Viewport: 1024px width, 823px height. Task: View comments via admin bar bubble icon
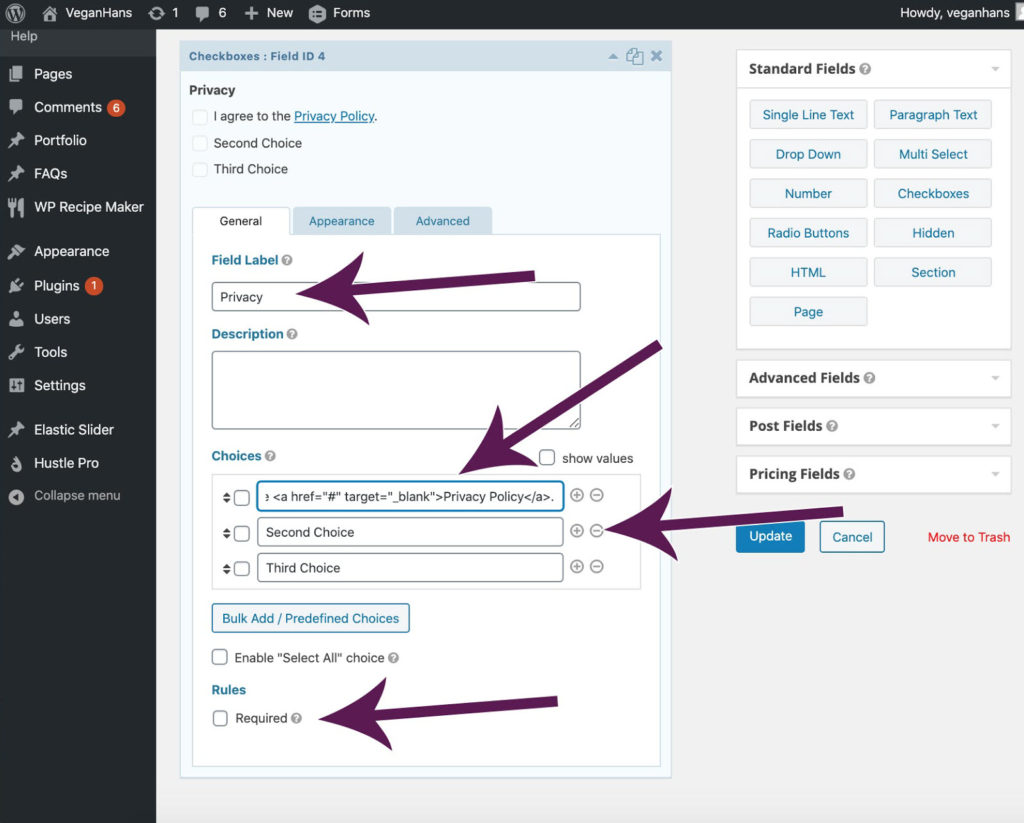(206, 13)
